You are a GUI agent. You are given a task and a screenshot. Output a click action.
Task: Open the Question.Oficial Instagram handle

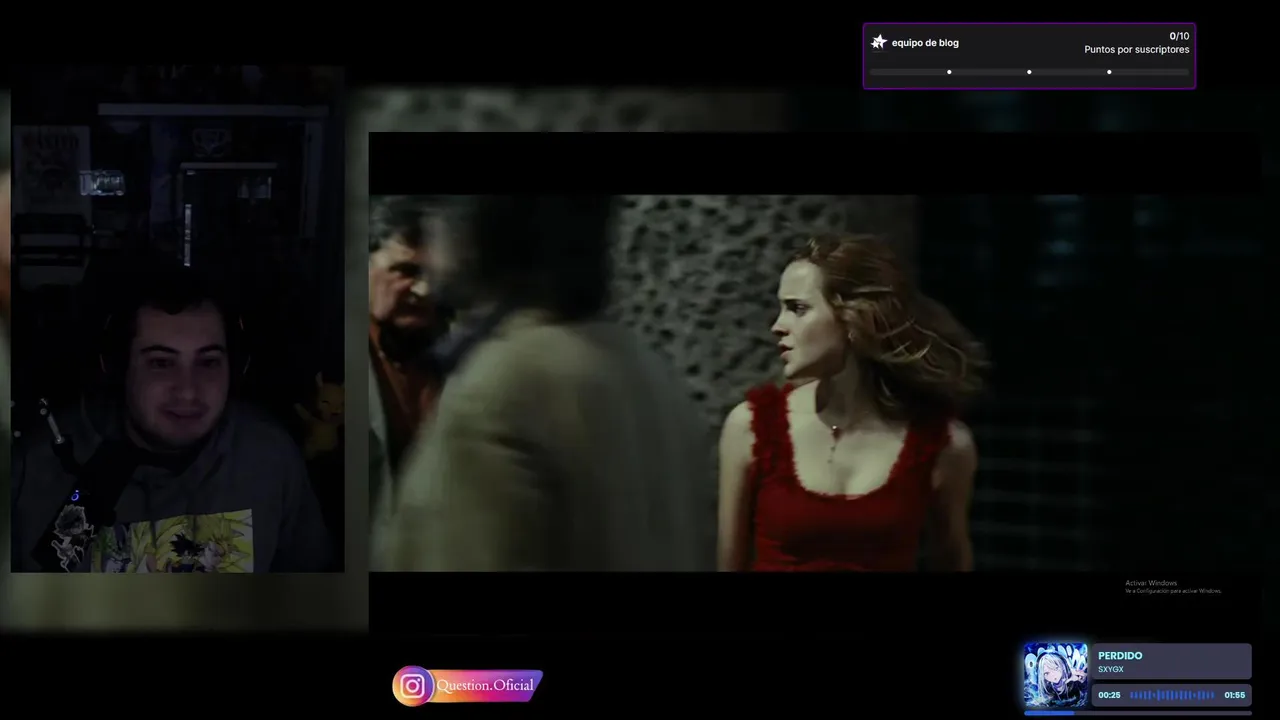[485, 686]
